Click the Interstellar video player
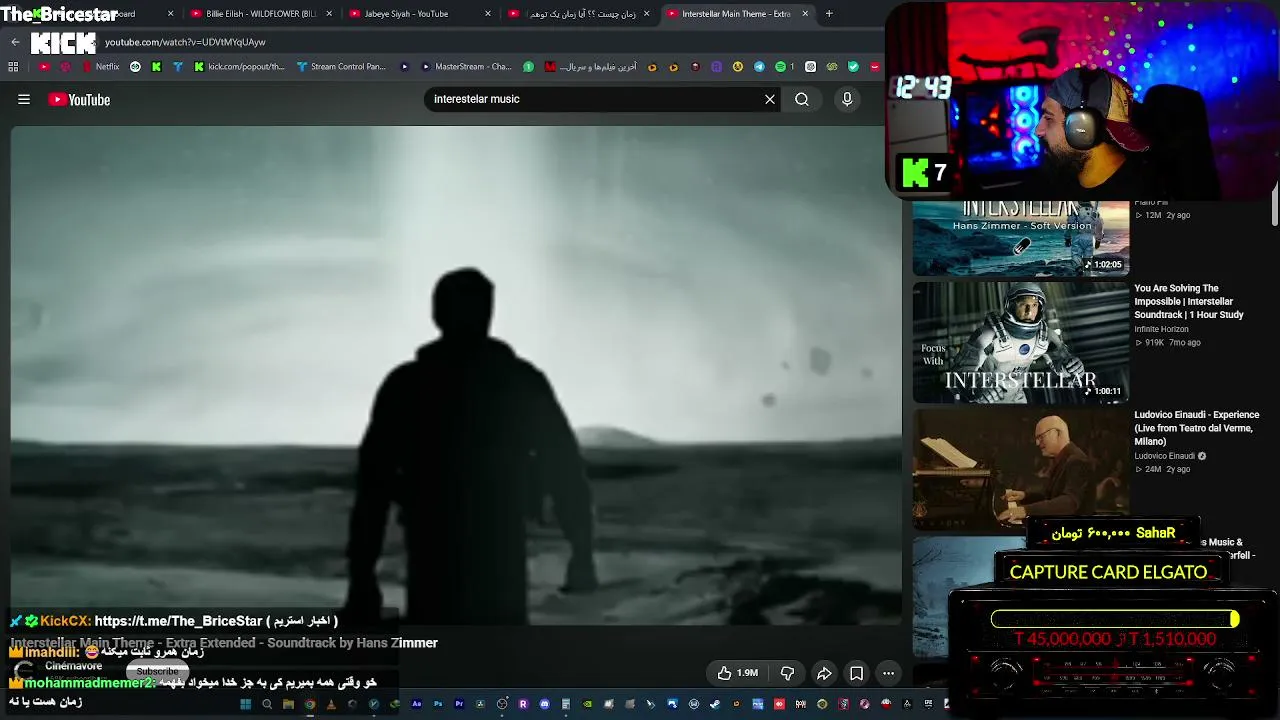 (456, 375)
